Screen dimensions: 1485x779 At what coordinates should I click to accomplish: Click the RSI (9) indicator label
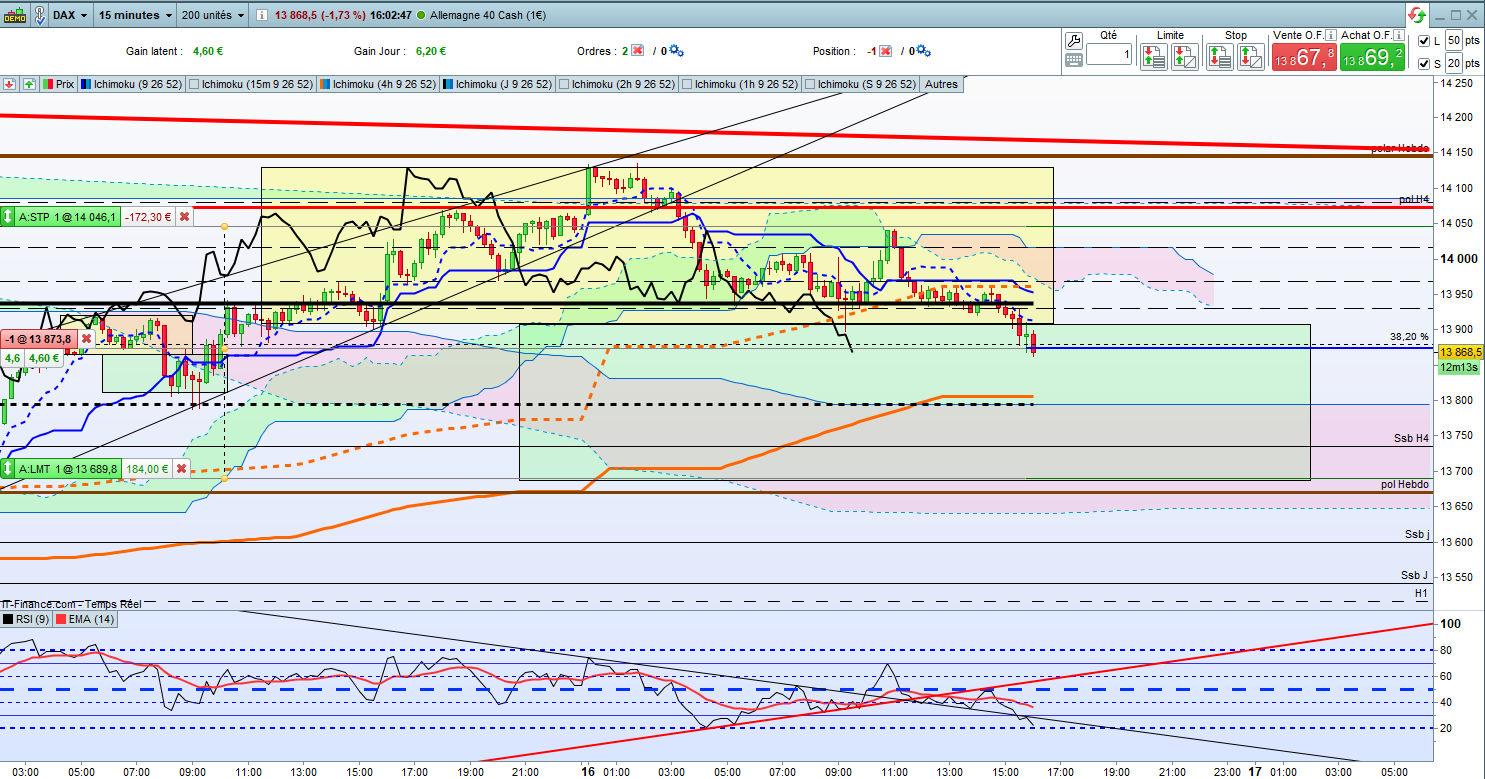point(26,620)
